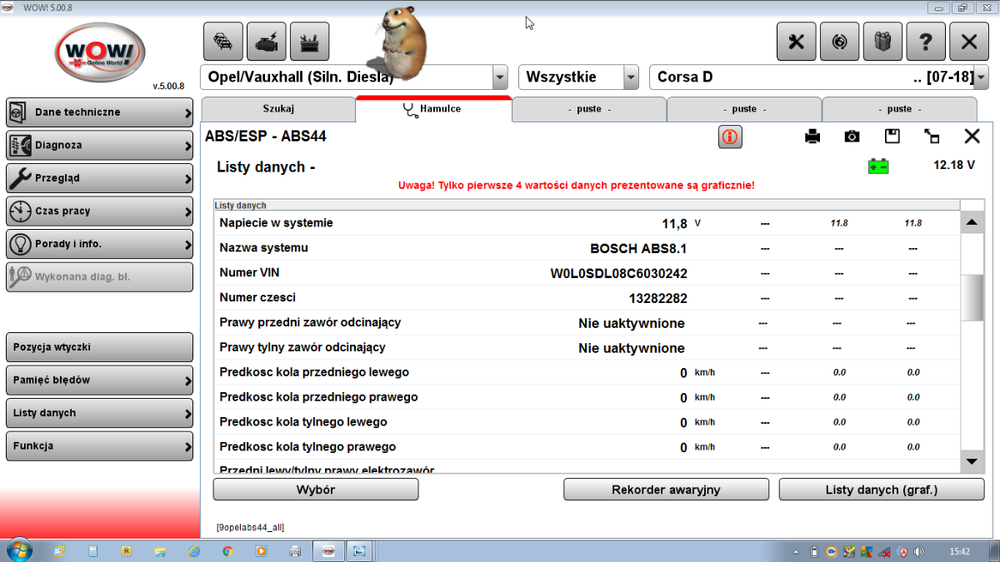Click the gift box icon button

882,42
